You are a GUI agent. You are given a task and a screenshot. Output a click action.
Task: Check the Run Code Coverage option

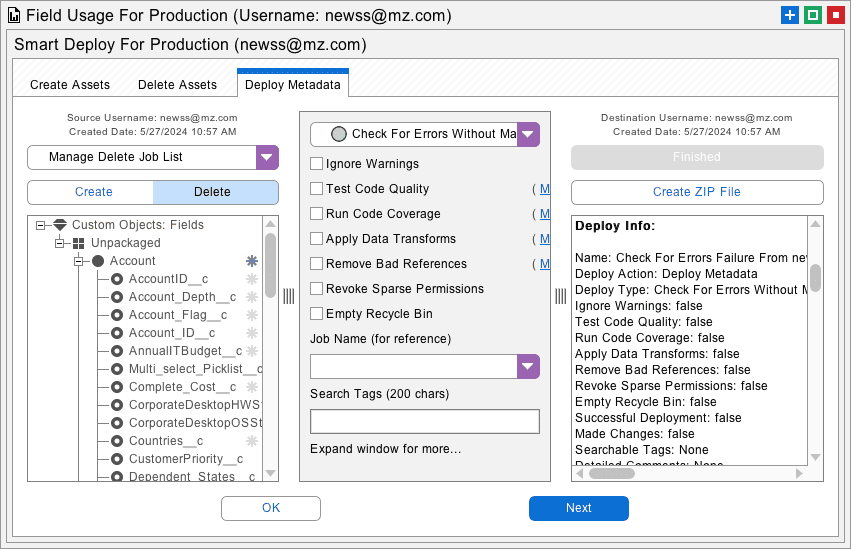[317, 214]
